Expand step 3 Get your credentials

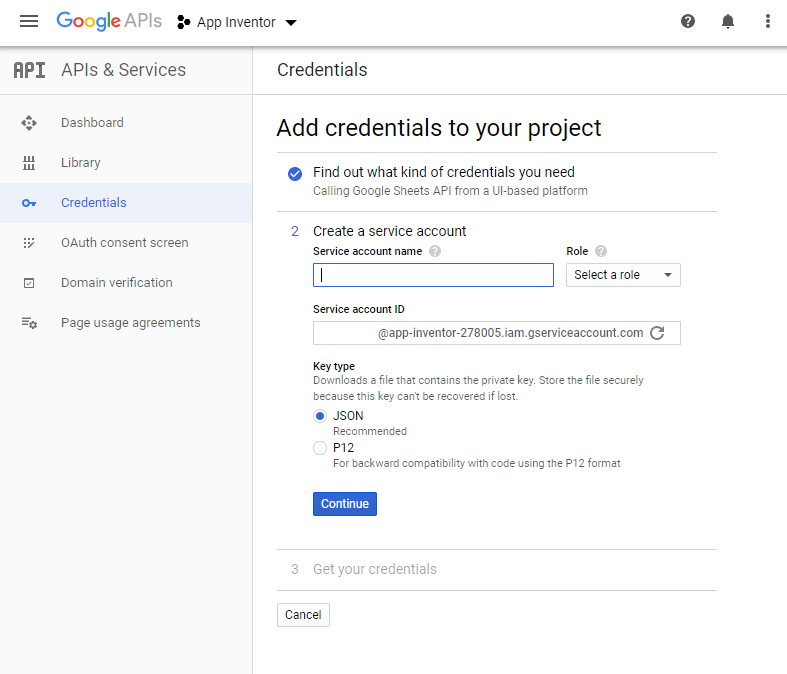point(375,569)
